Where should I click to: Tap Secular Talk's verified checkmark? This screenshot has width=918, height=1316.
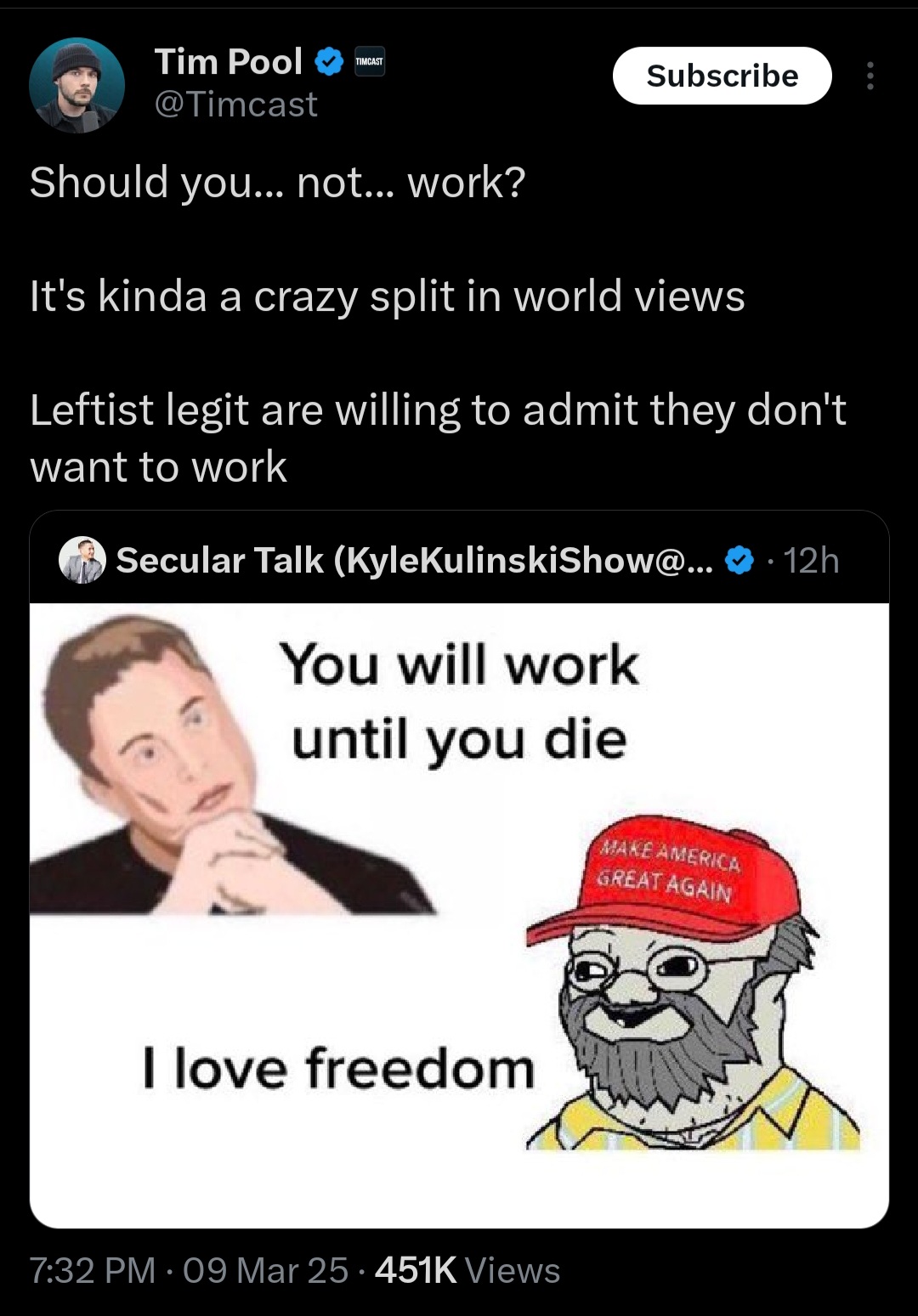(x=740, y=561)
